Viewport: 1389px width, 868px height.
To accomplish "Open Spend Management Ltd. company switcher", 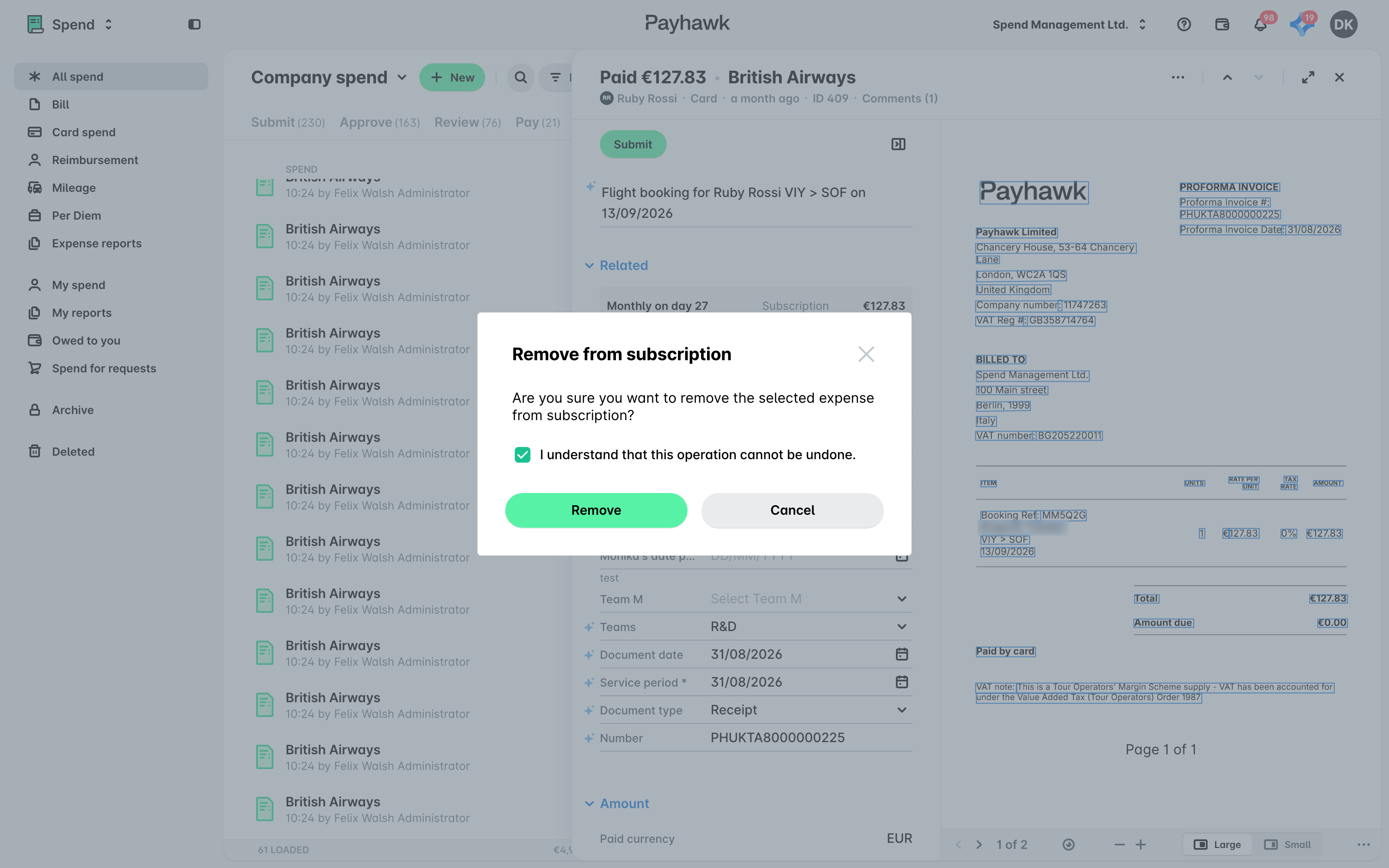I will coord(1069,24).
